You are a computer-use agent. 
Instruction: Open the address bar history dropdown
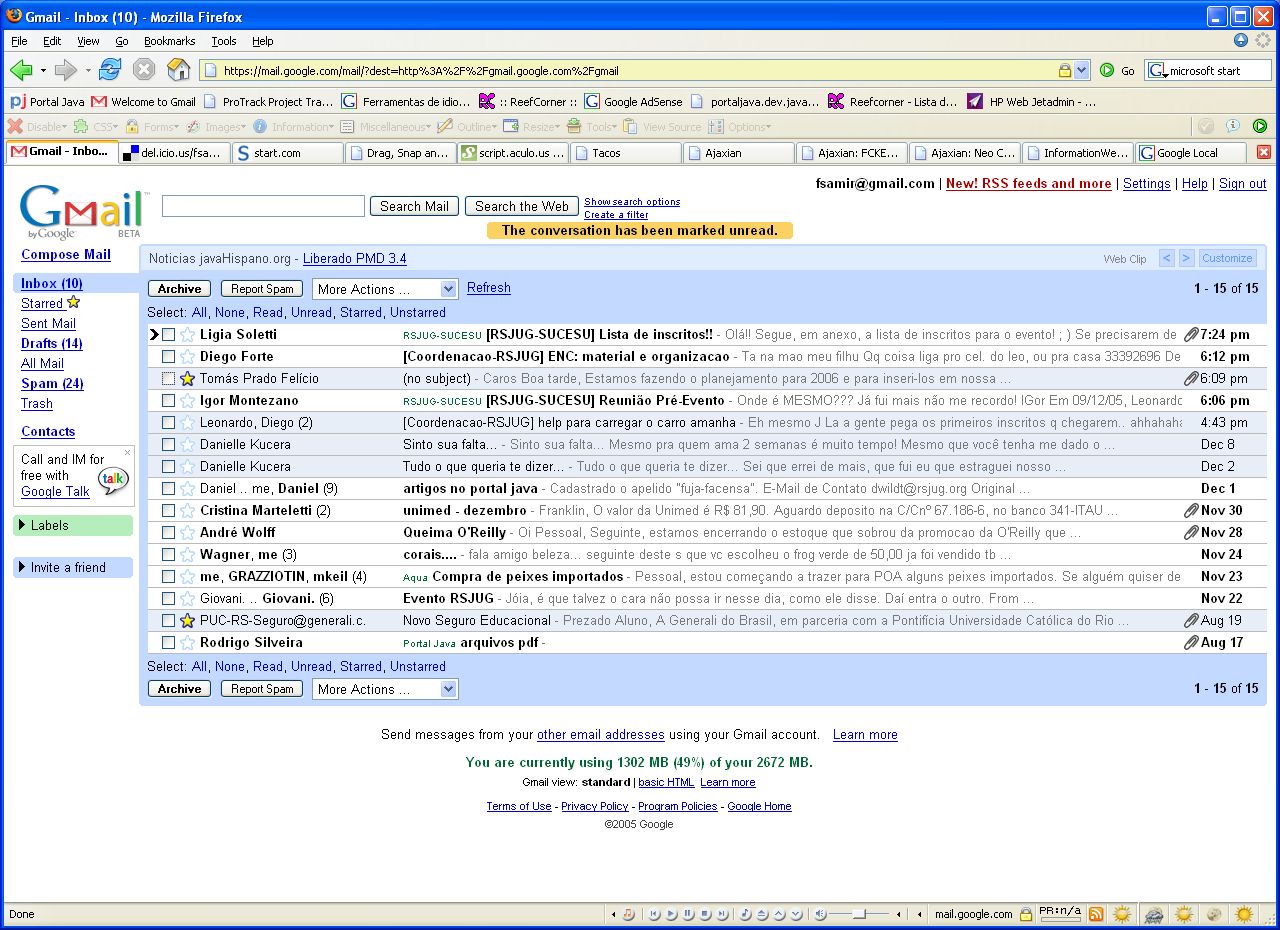1081,70
